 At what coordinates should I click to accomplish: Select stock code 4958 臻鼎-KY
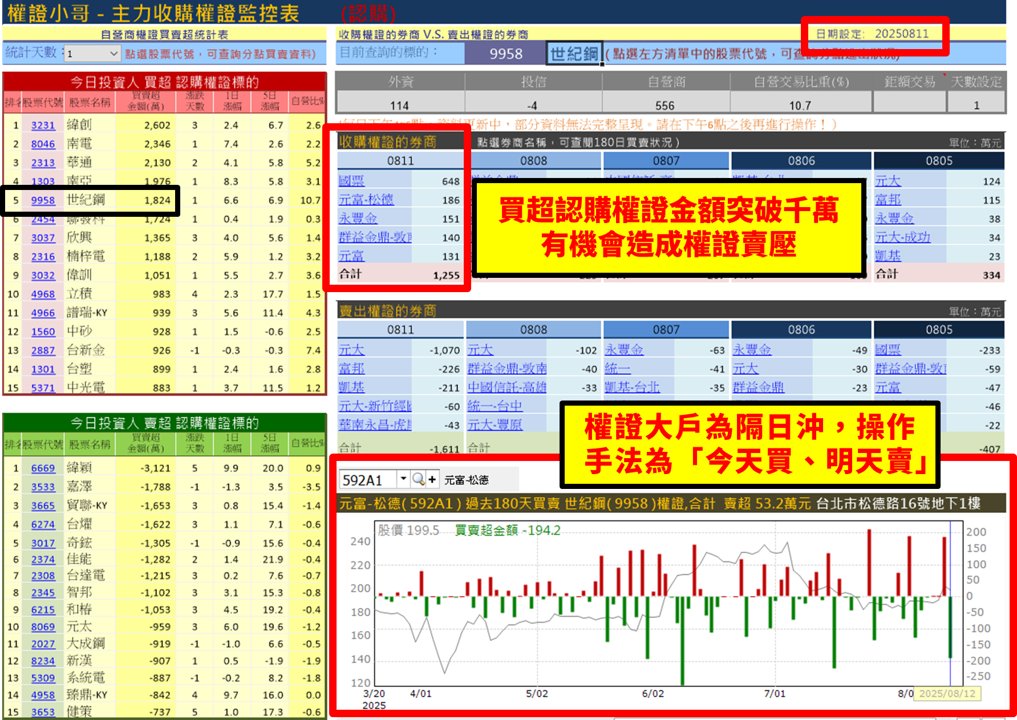pyautogui.click(x=43, y=695)
